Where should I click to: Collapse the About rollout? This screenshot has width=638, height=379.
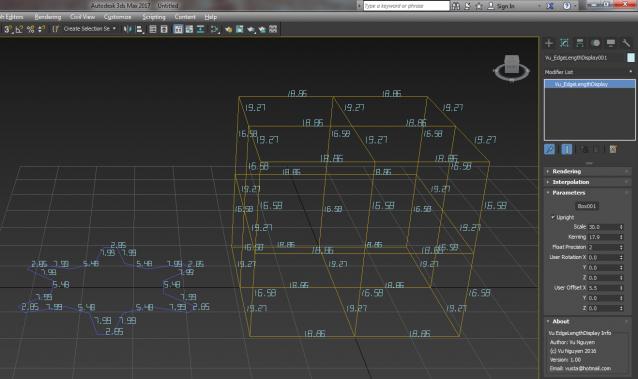point(588,321)
